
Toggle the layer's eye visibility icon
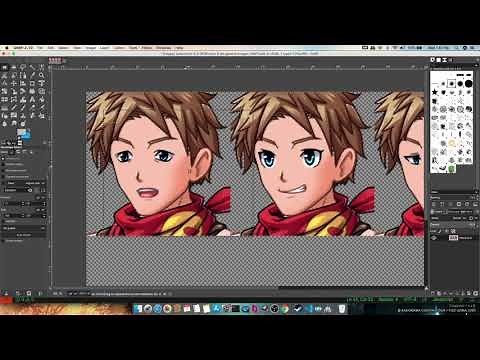434,238
